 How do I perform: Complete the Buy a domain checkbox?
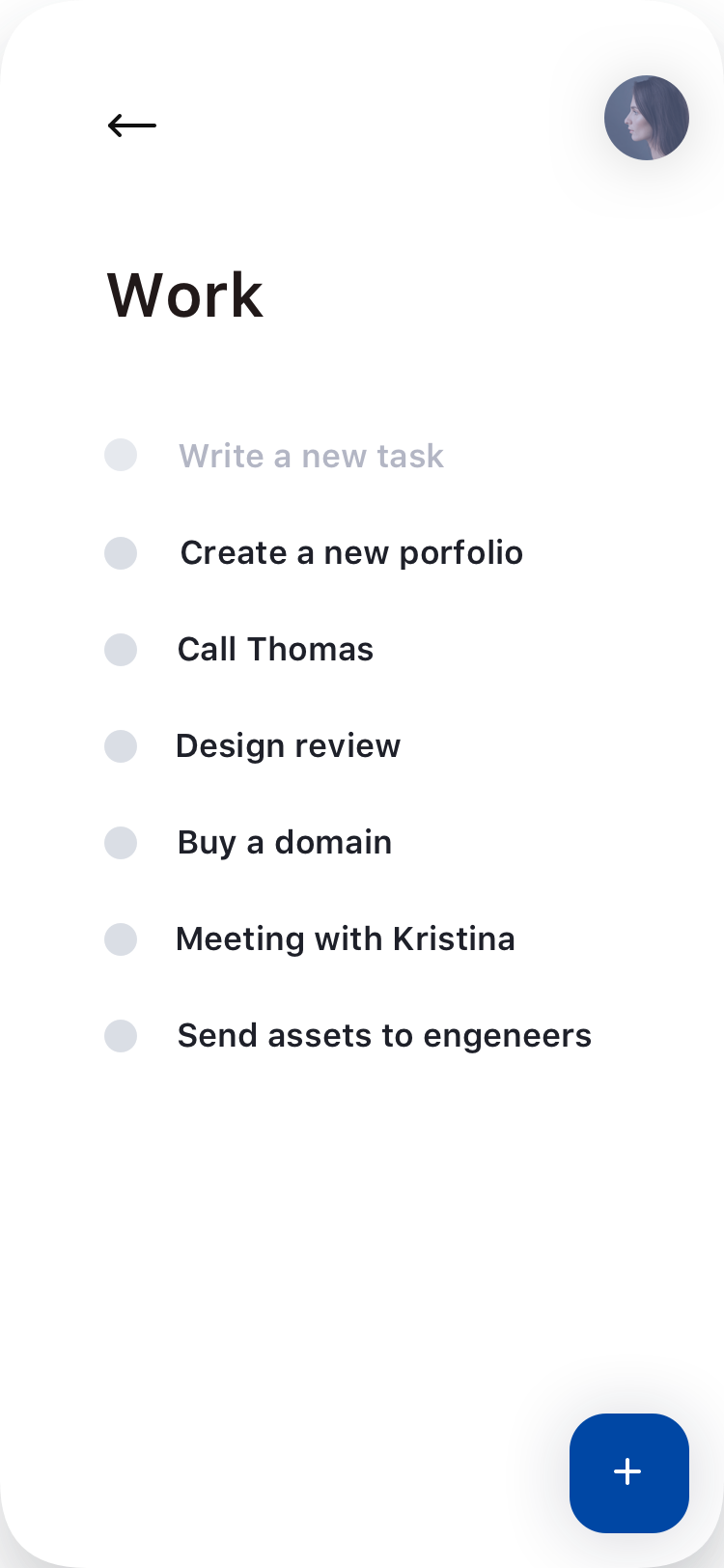click(x=121, y=843)
